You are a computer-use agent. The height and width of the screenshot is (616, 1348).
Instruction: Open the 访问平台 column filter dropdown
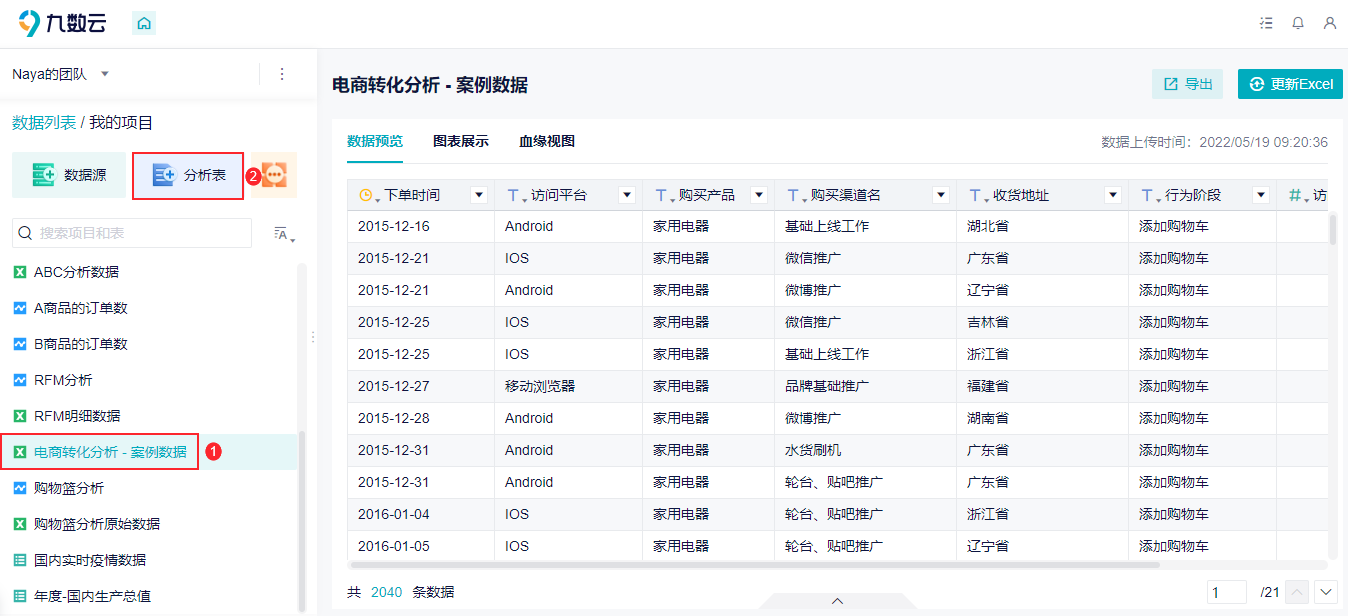tap(627, 195)
